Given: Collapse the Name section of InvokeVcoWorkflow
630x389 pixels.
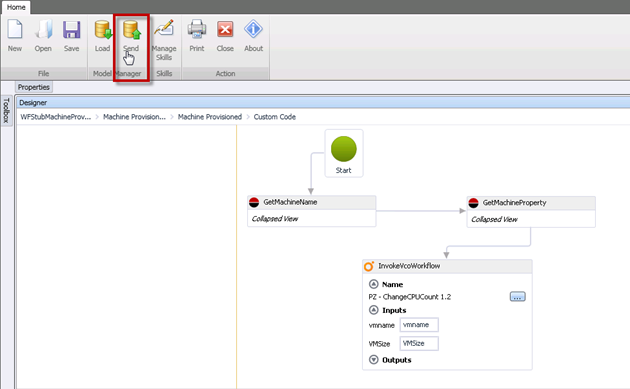Looking at the screenshot, I should coord(374,284).
